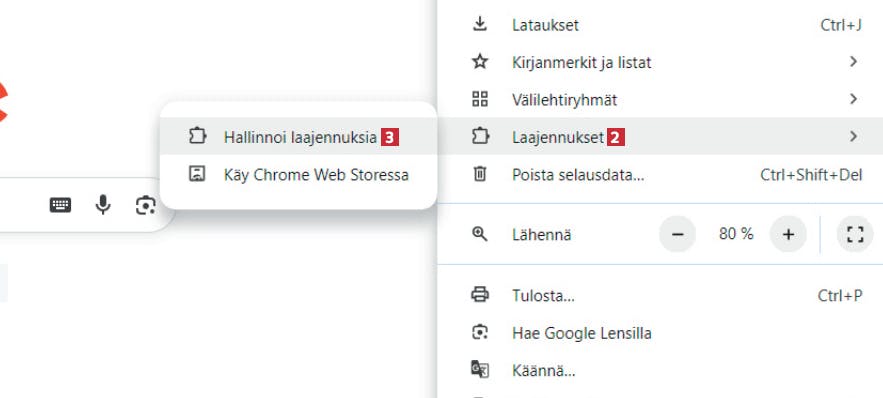Click the microphone voice search icon
Screen dimensions: 883x398
click(x=102, y=205)
